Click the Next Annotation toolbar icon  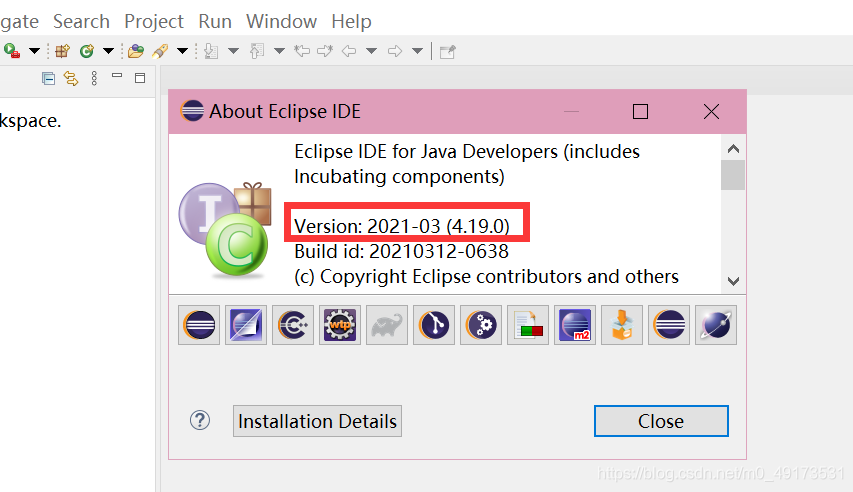[211, 51]
